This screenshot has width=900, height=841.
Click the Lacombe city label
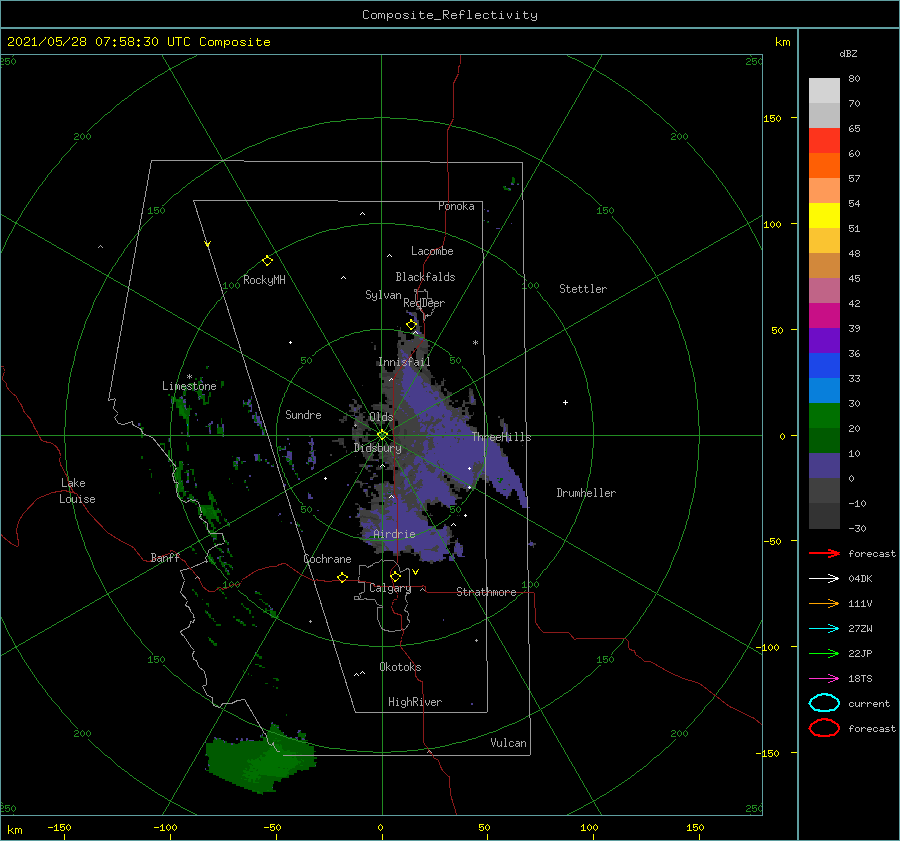pos(432,251)
